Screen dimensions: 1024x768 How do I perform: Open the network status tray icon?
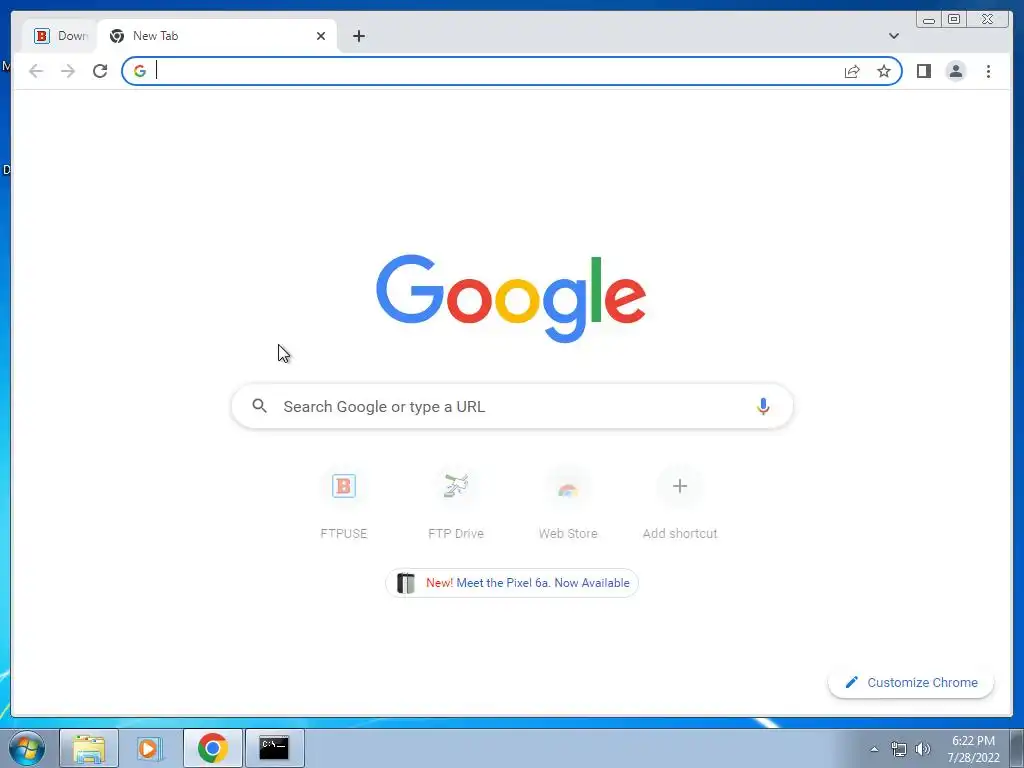pos(899,749)
